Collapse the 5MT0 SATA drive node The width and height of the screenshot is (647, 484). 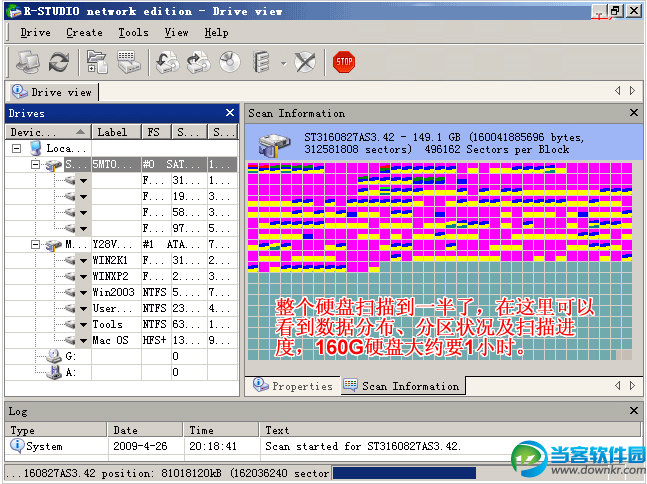(x=36, y=164)
